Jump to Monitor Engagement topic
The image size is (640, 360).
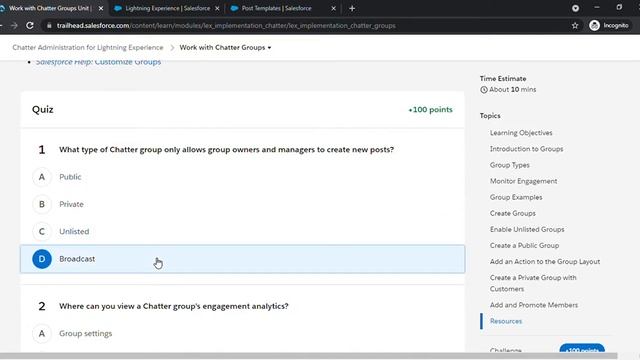click(x=523, y=181)
